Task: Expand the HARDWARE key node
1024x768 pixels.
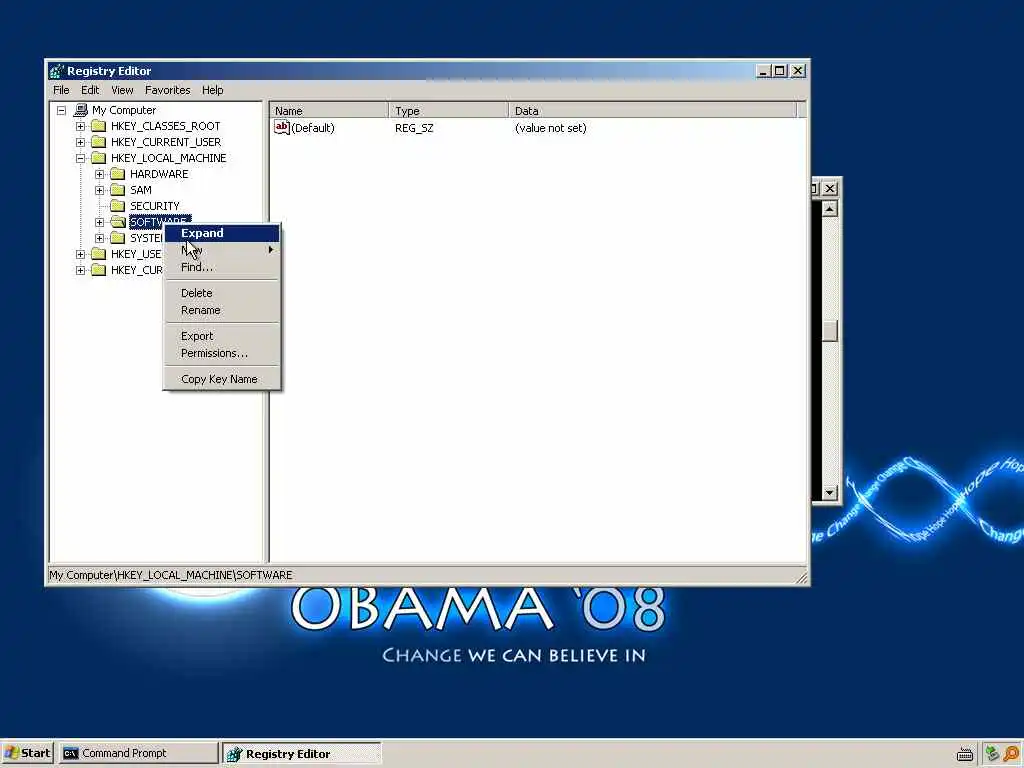Action: 99,174
